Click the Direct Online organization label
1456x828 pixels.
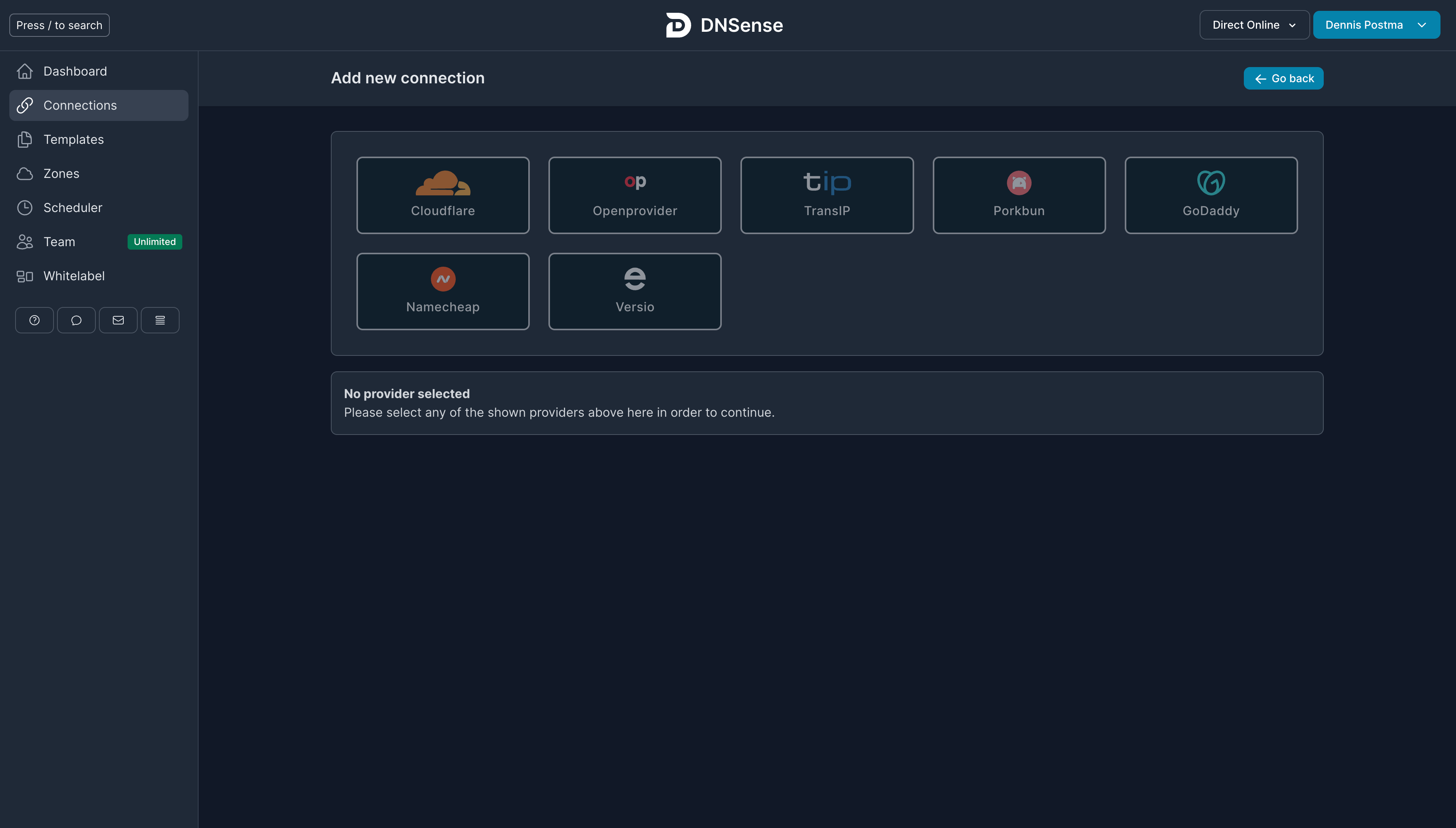click(1245, 25)
